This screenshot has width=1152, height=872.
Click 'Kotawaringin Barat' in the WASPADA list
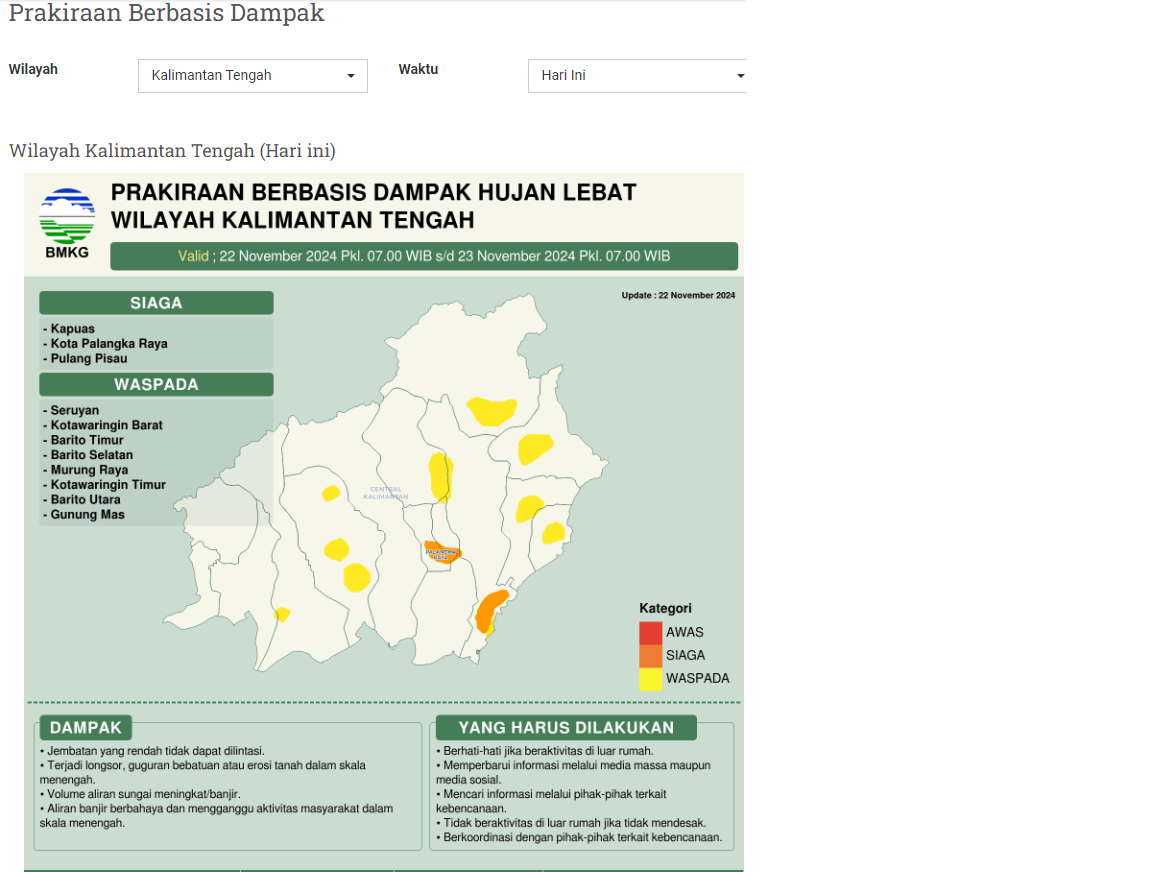click(107, 425)
